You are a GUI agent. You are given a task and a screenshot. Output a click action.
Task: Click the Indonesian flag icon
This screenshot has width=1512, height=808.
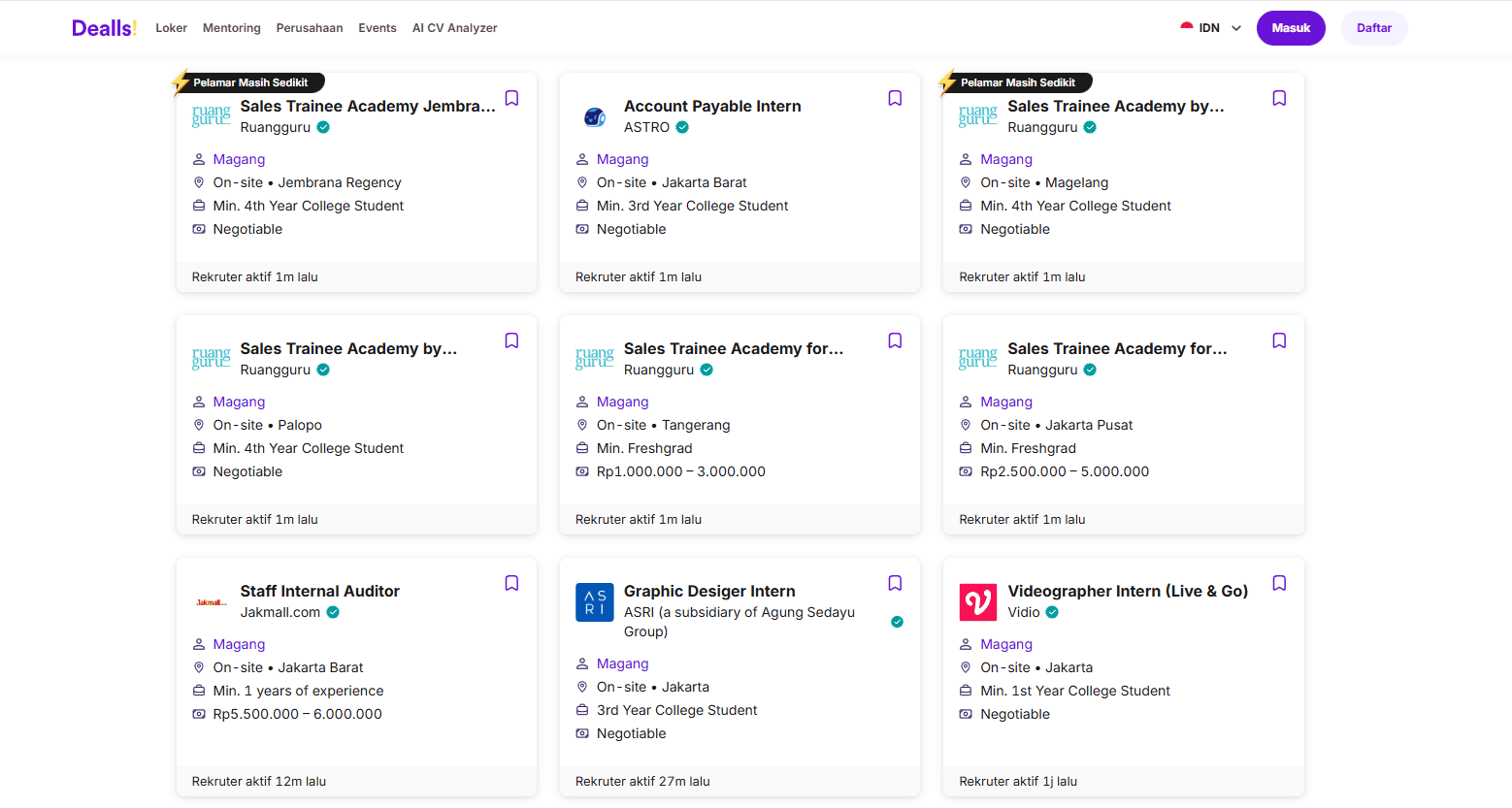coord(1187,28)
